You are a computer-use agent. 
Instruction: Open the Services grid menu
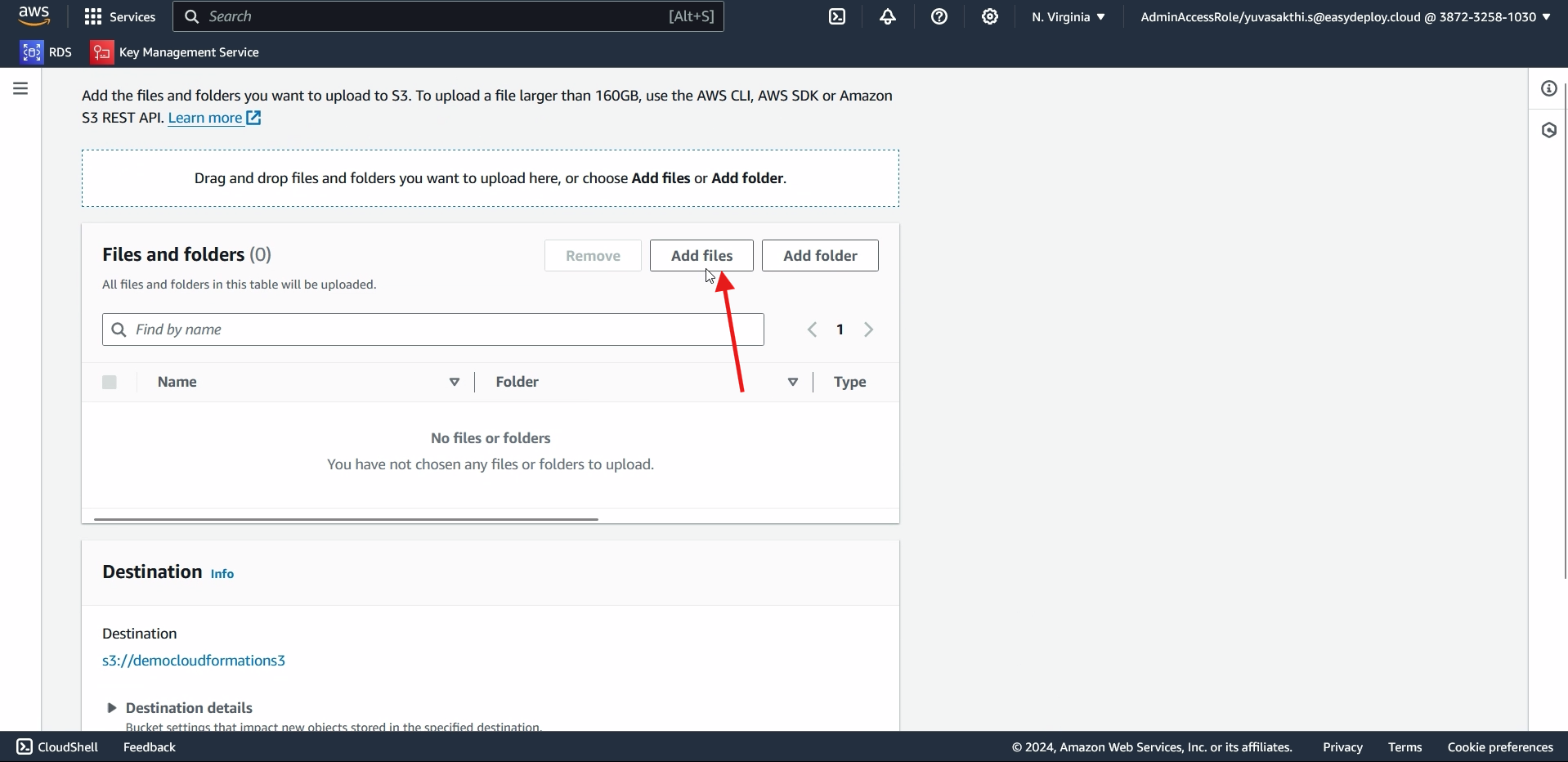120,16
